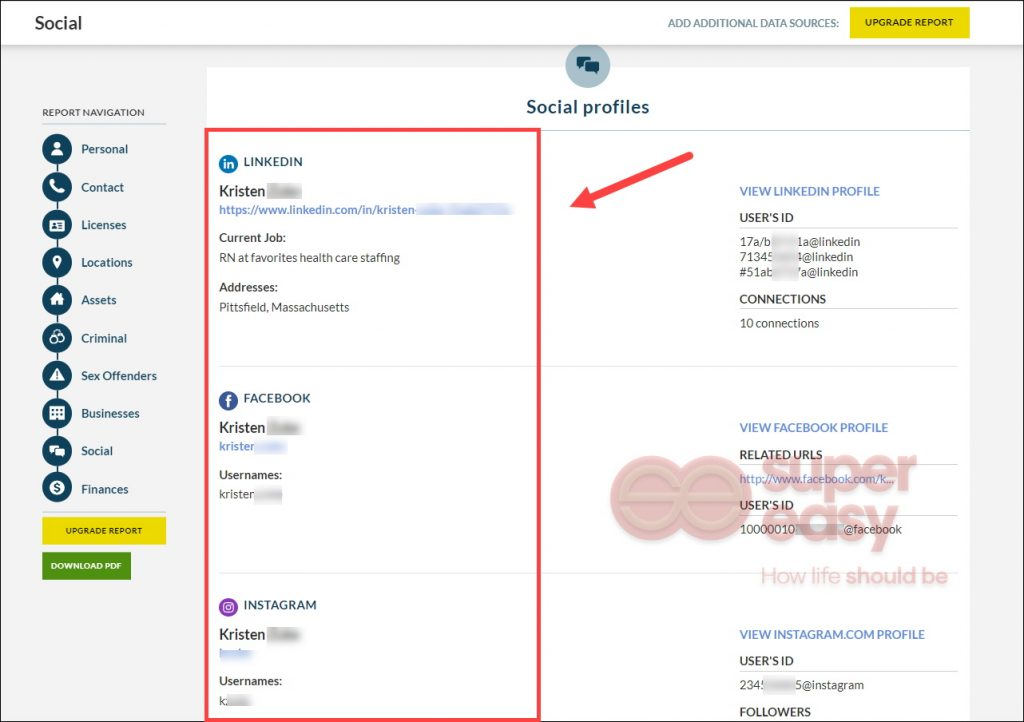Click the blurred Instagram profile link under Kristen
This screenshot has width=1024, height=722.
(x=235, y=653)
